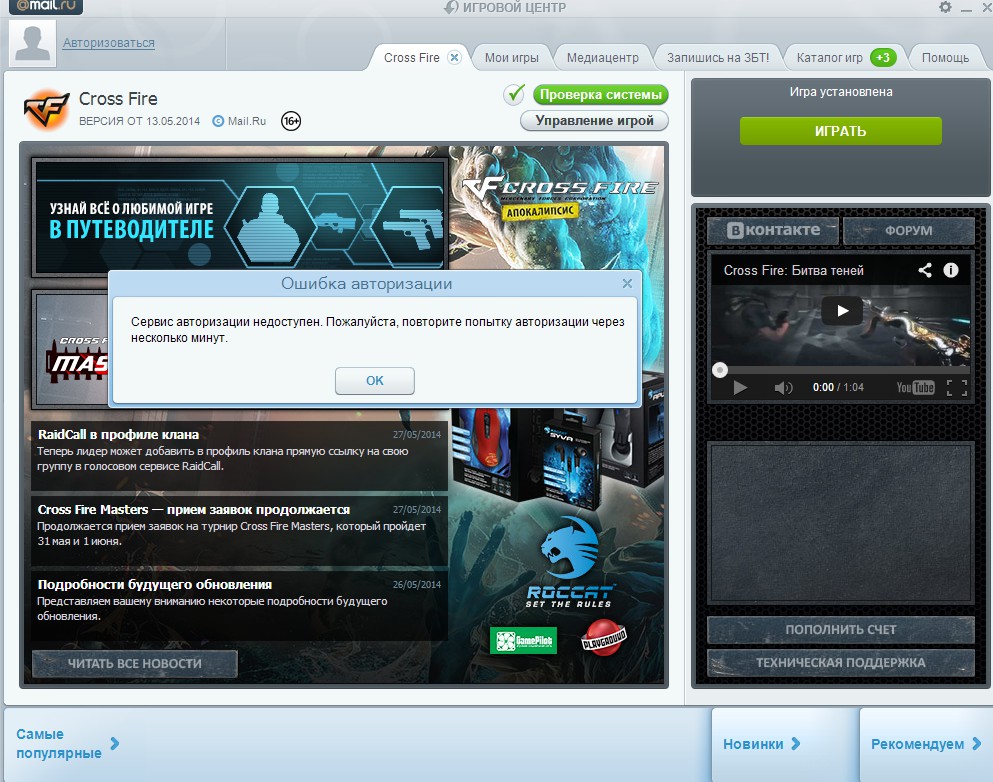Click the Авторизоваться link

pyautogui.click(x=108, y=42)
